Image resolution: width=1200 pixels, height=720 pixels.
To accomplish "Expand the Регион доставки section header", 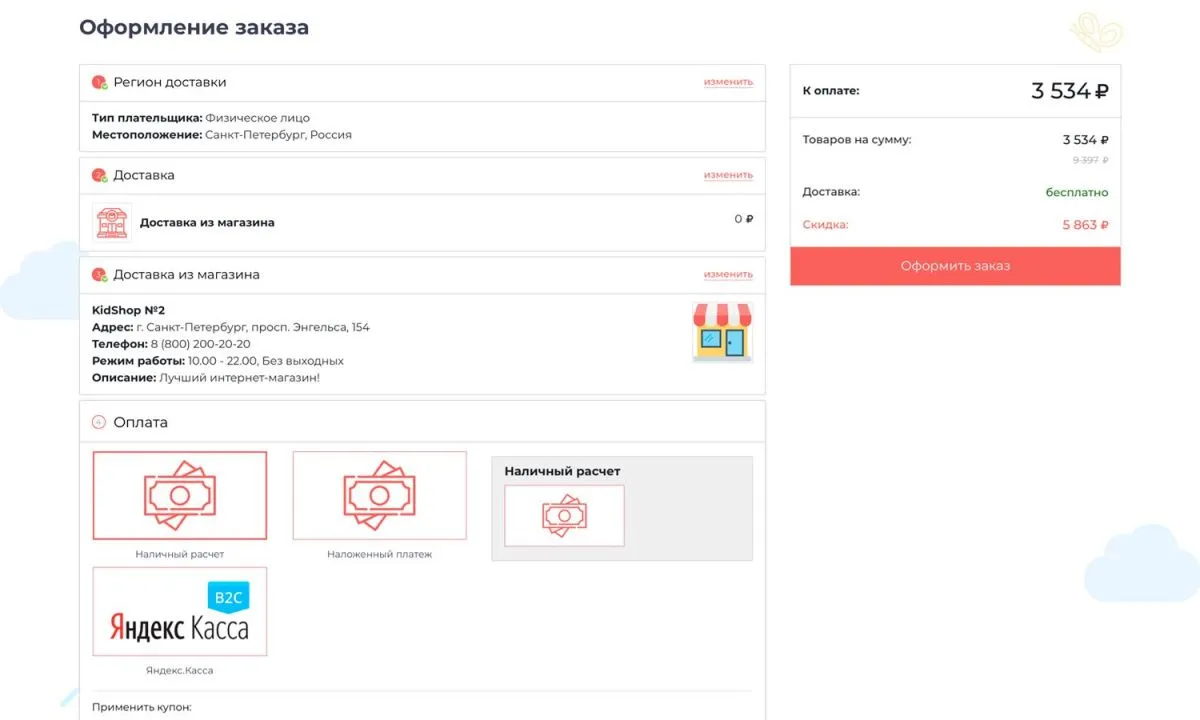I will pos(170,83).
